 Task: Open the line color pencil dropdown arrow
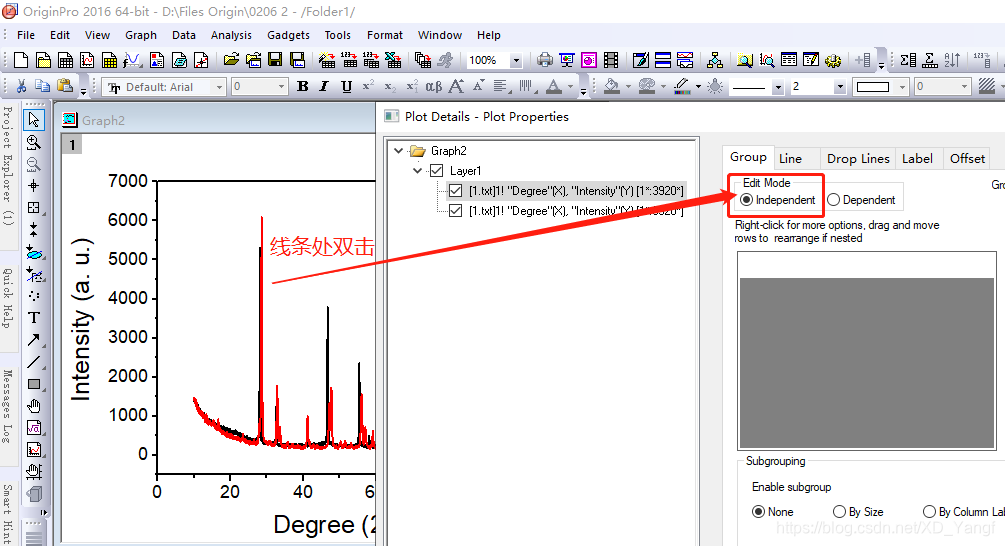coord(698,87)
